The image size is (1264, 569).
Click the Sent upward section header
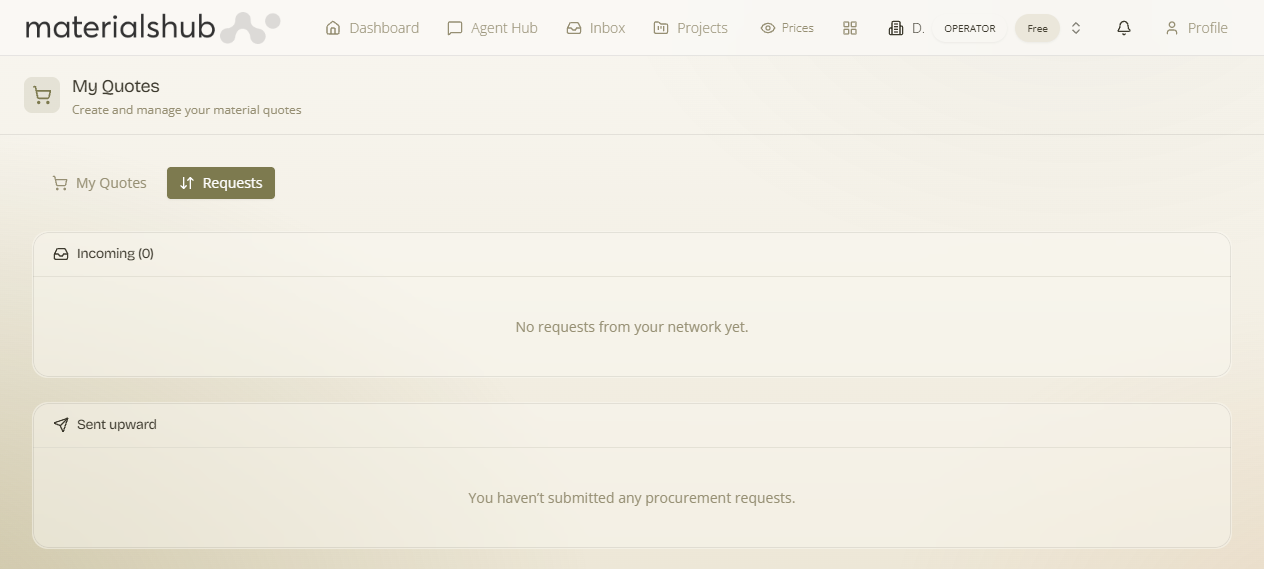coord(631,425)
